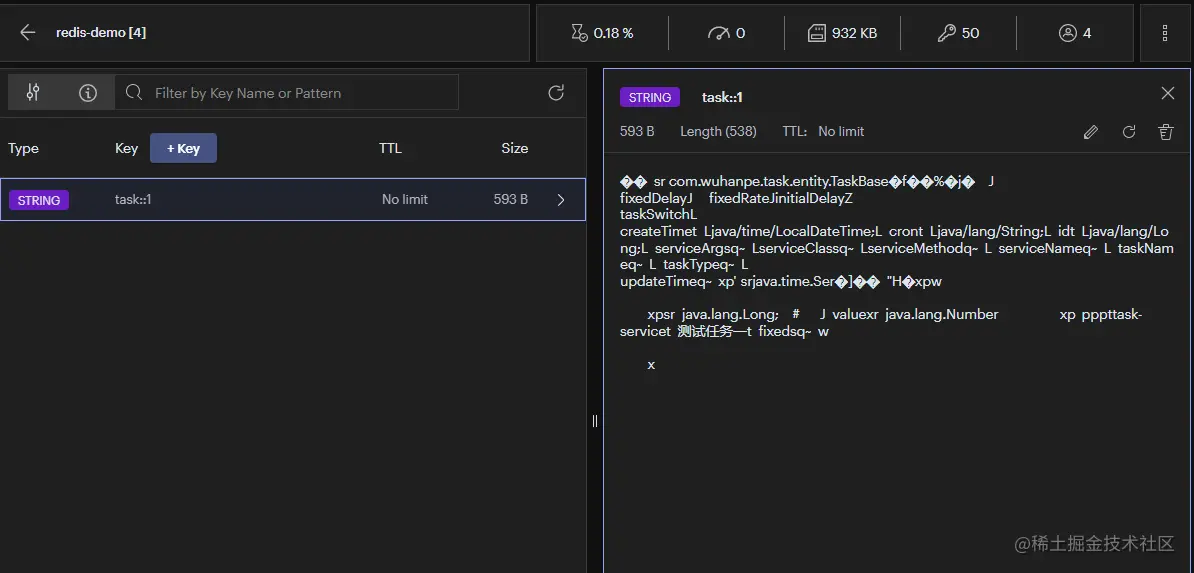
Task: Click the TTL No limit value in details
Action: tap(841, 132)
